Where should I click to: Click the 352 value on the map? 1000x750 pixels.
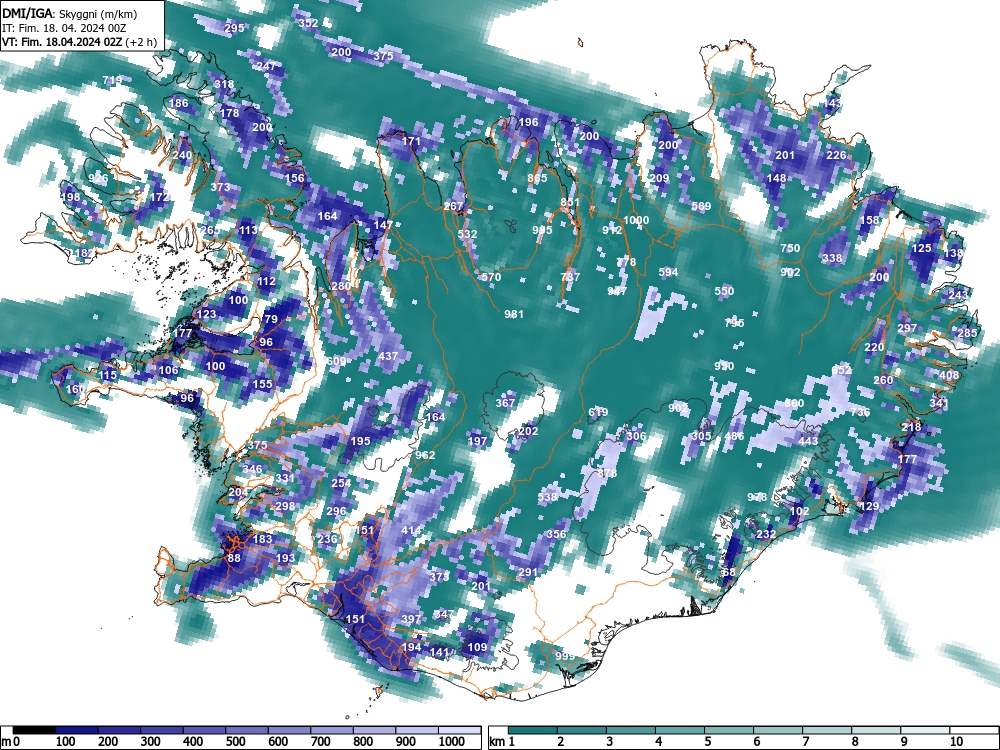click(x=309, y=23)
